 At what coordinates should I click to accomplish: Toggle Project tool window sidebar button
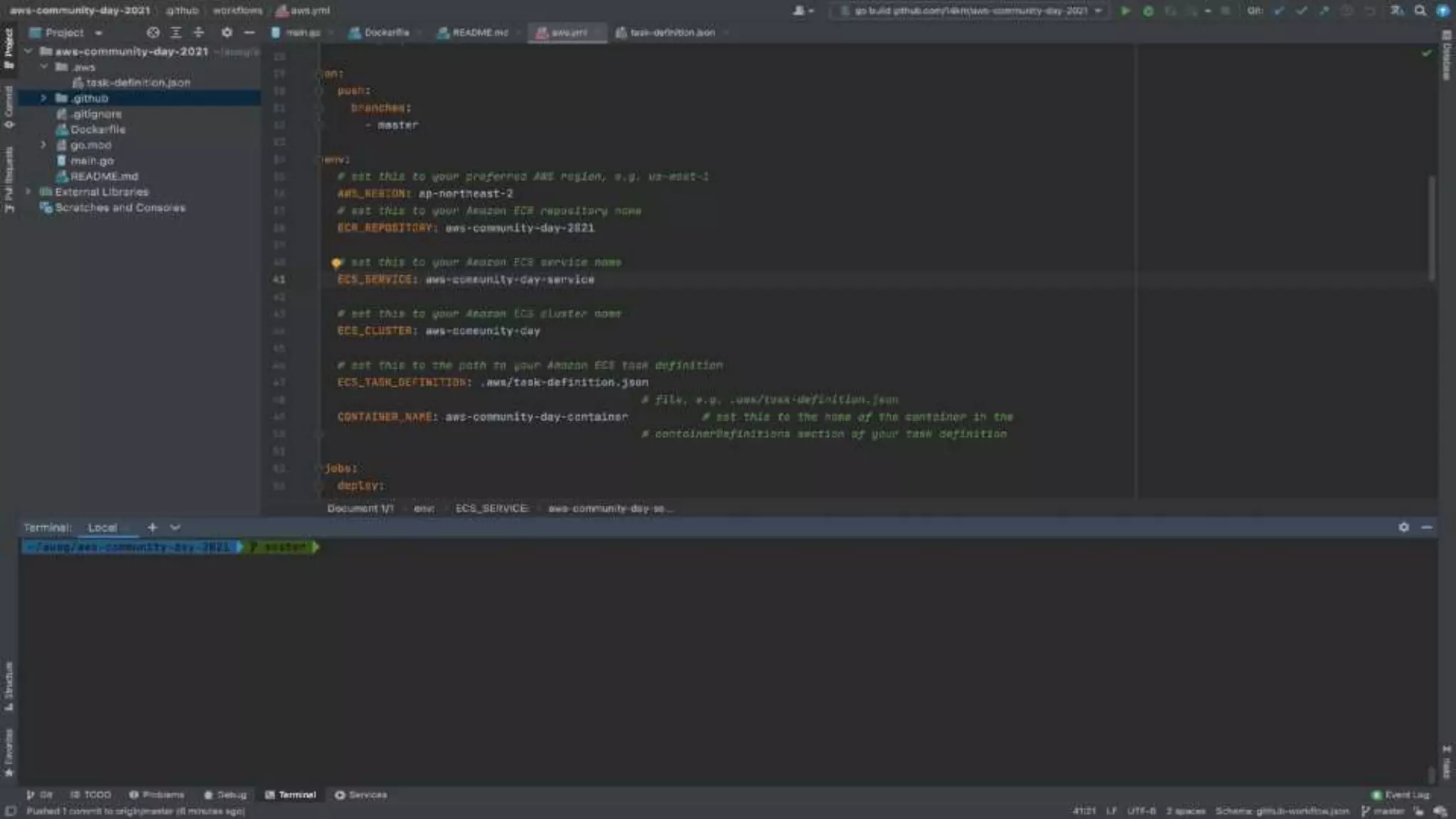pos(9,48)
